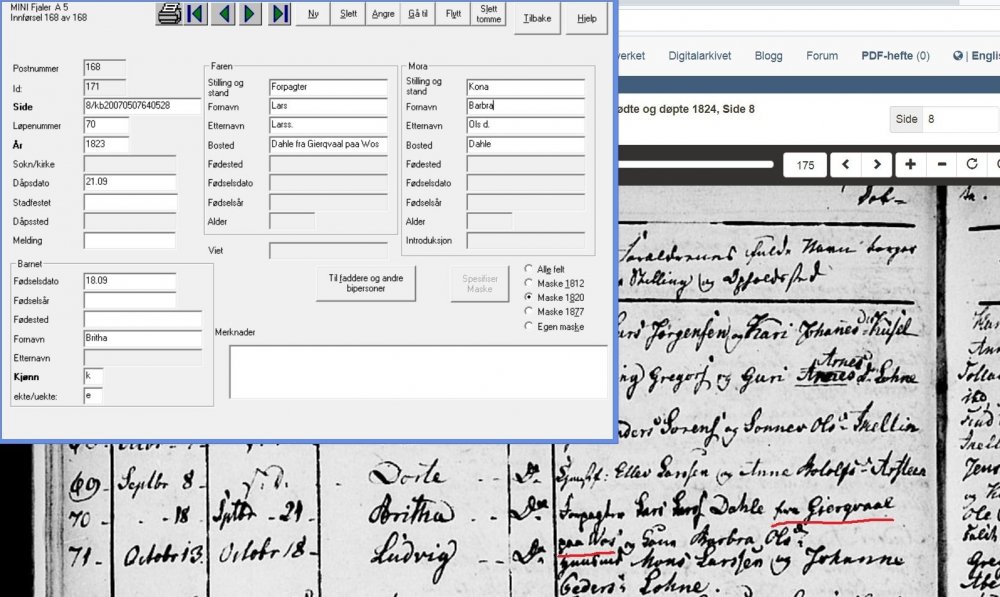Zoom out with the minus icon

pos(941,165)
